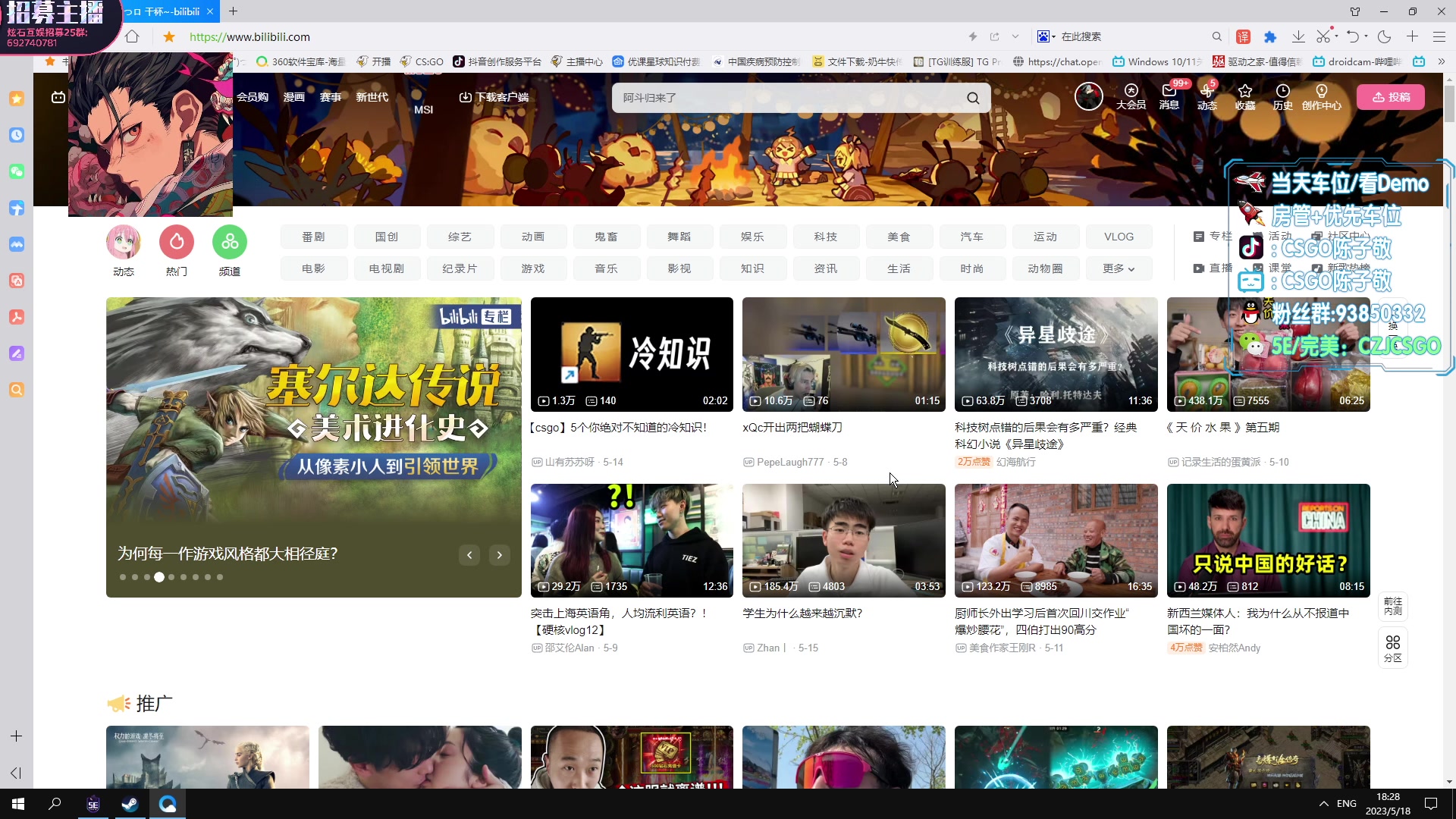Open the 动态 fan-shaped icon in header
Screen dimensions: 1456x819
[1207, 91]
